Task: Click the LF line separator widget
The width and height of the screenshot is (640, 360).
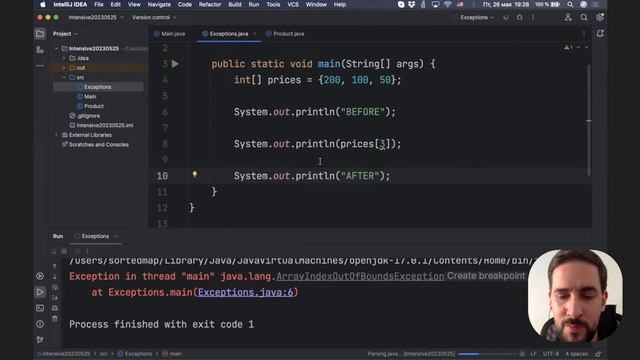Action: tap(533, 354)
